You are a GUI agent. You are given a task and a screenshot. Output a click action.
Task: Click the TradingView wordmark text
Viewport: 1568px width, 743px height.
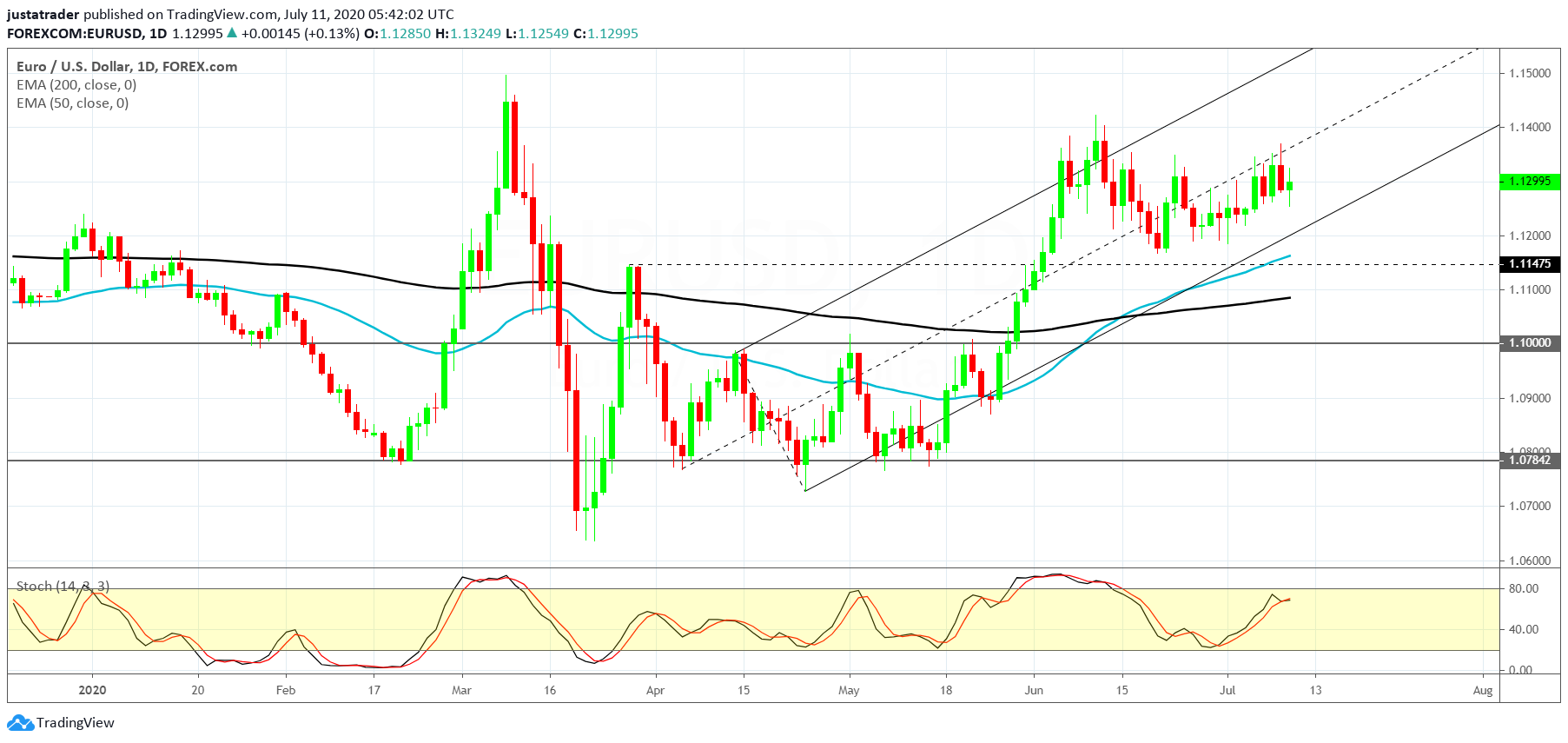pos(76,723)
